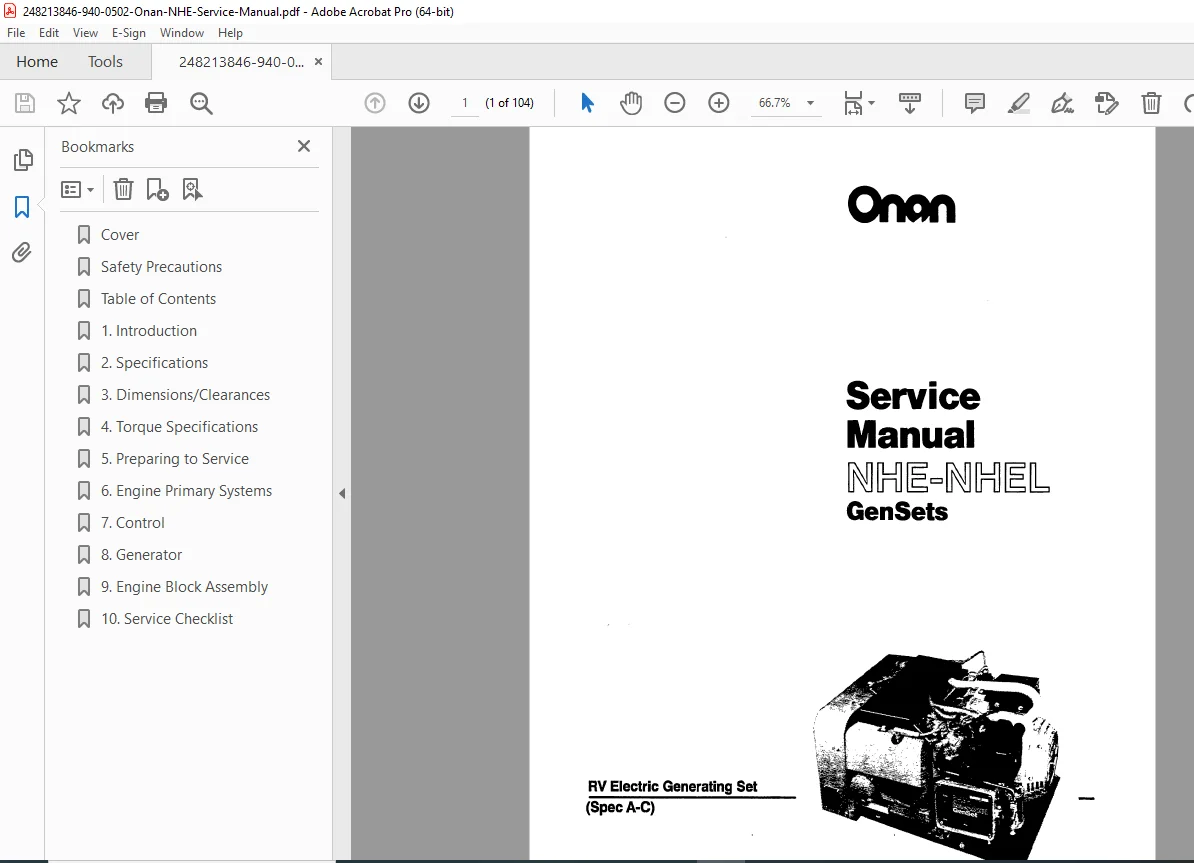
Task: Close the document tab
Action: click(318, 62)
